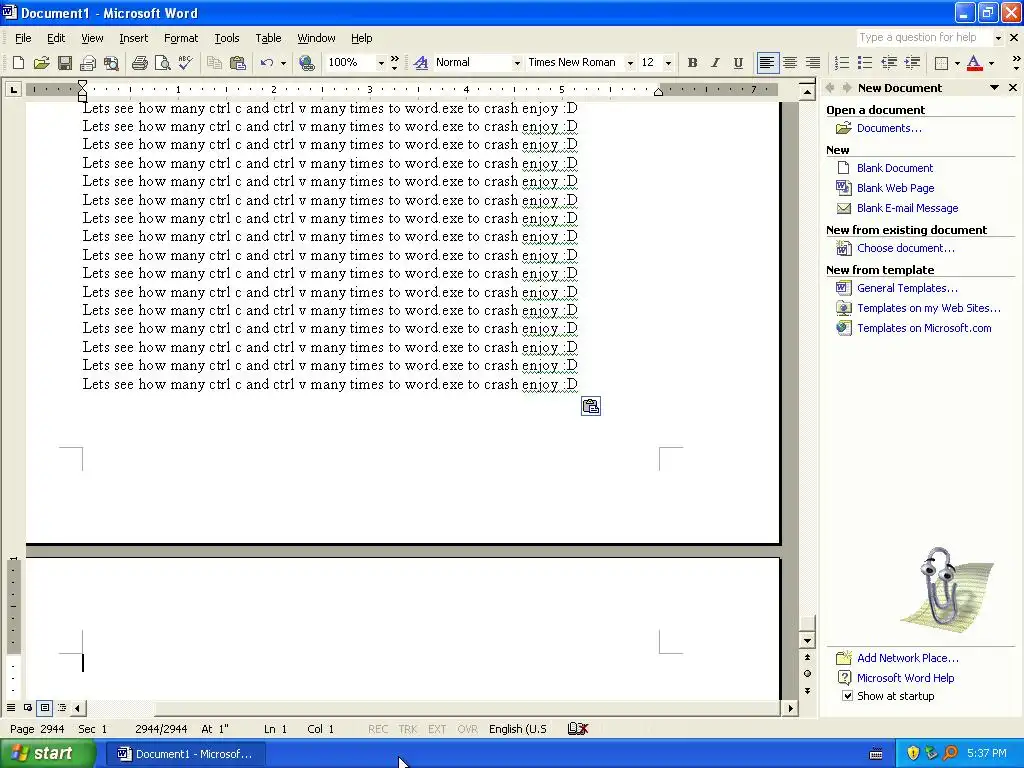Click the vertical scrollbar down arrow
Viewport: 1024px width, 768px height.
tap(807, 641)
